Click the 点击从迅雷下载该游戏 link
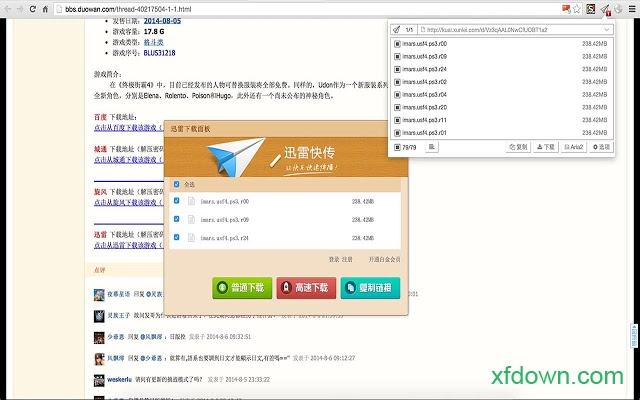The height and width of the screenshot is (400, 640). pyautogui.click(x=129, y=245)
